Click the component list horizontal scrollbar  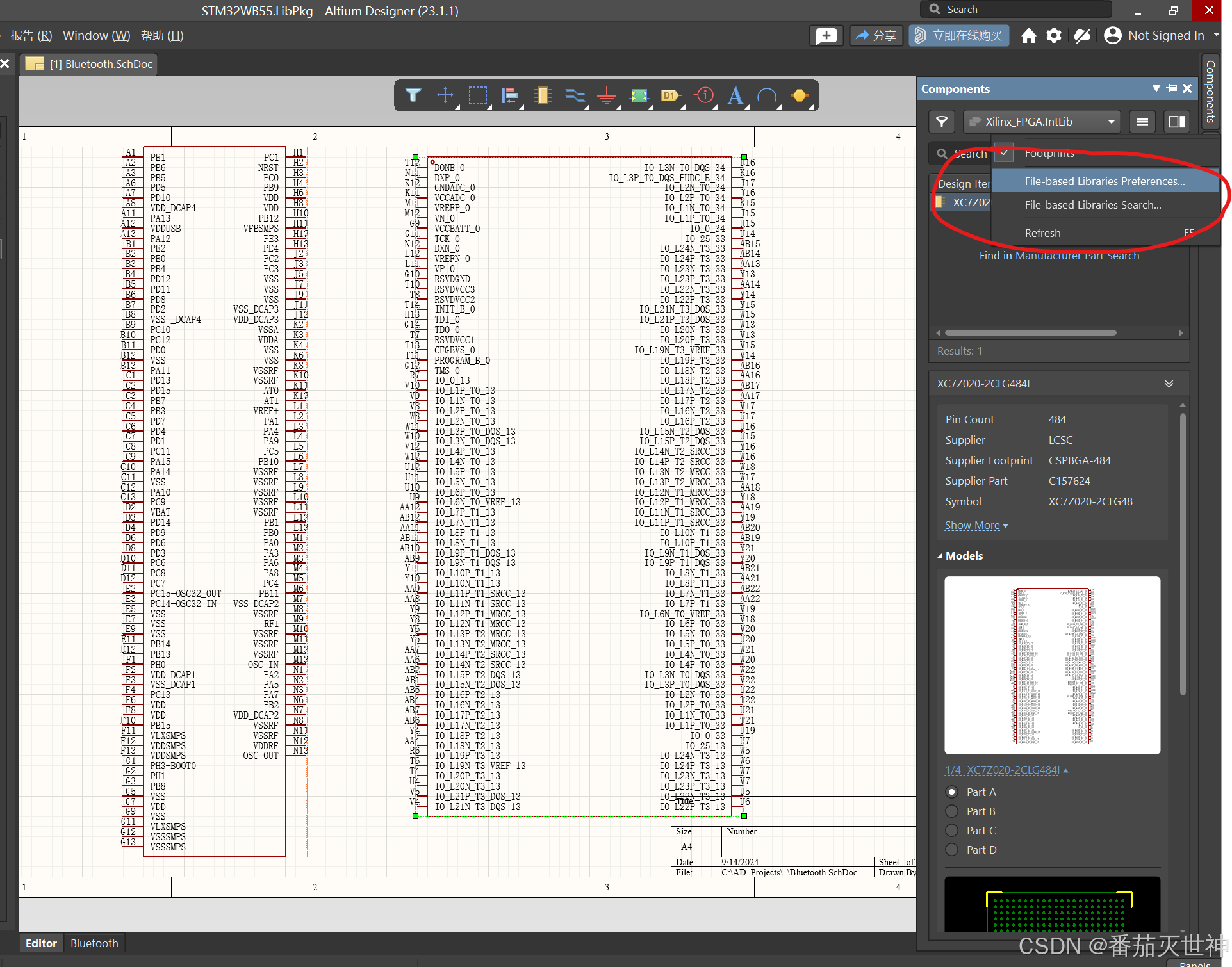tap(1030, 333)
